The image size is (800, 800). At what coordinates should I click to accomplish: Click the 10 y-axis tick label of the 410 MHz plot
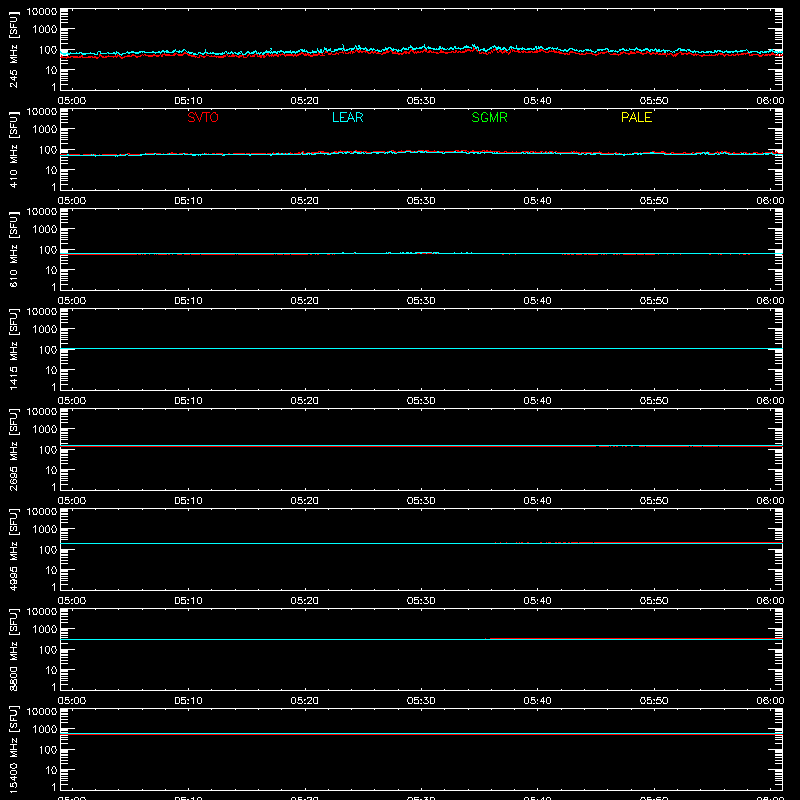pos(51,170)
